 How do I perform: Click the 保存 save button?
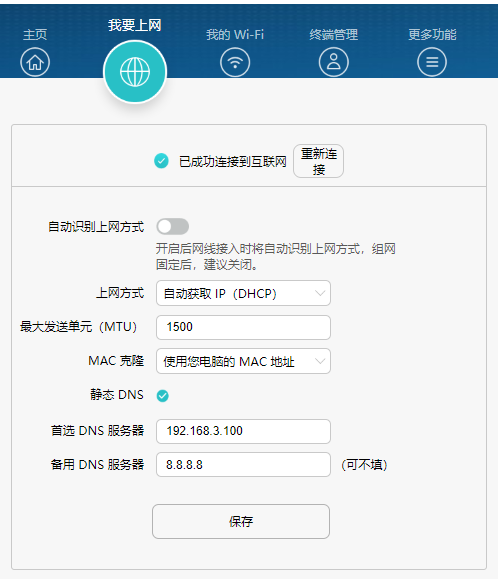[x=241, y=521]
